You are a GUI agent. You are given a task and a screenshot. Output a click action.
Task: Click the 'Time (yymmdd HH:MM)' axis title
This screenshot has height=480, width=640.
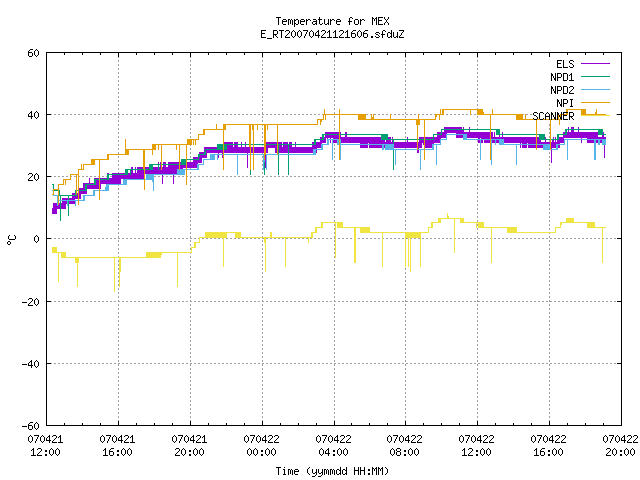[332, 471]
